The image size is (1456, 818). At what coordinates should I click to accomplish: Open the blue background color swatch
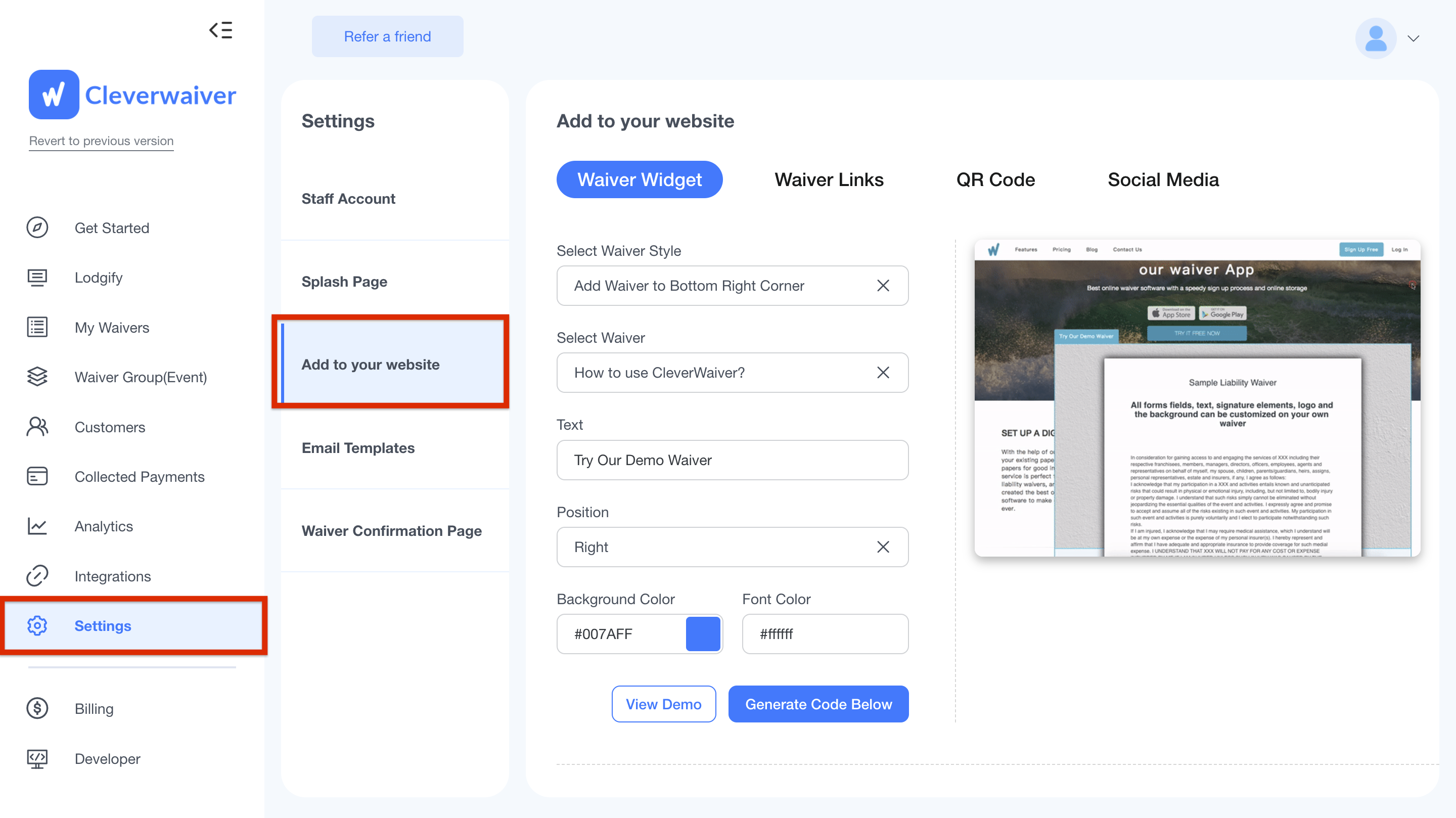pyautogui.click(x=703, y=633)
